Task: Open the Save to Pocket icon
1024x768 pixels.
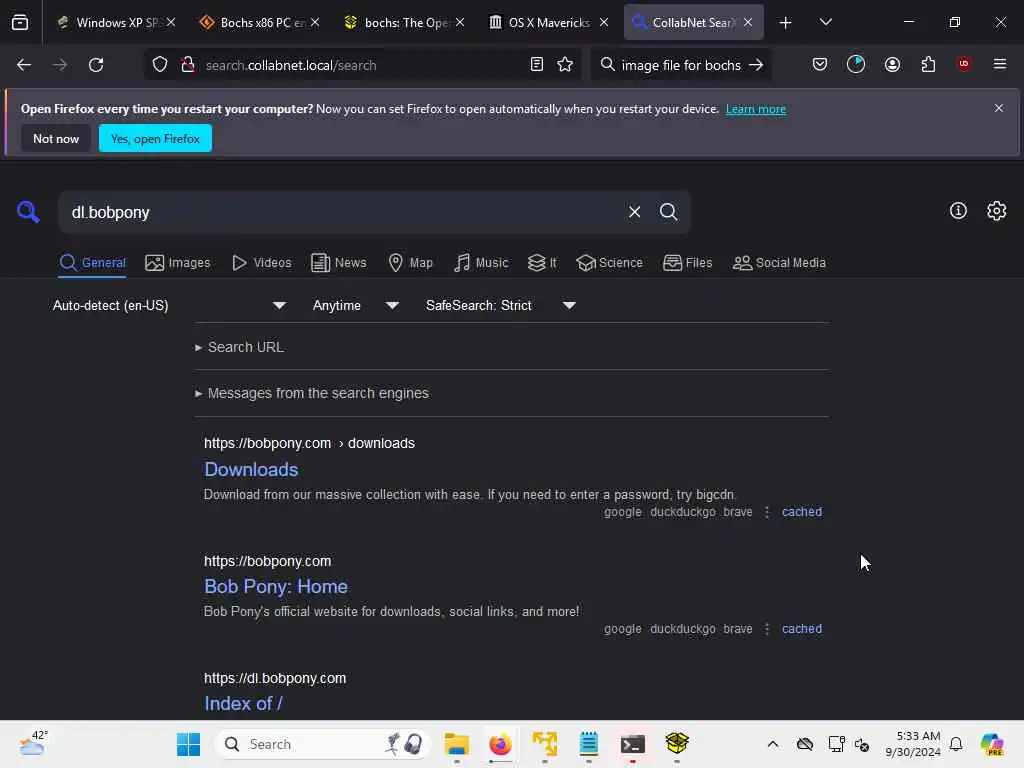Action: 820,64
